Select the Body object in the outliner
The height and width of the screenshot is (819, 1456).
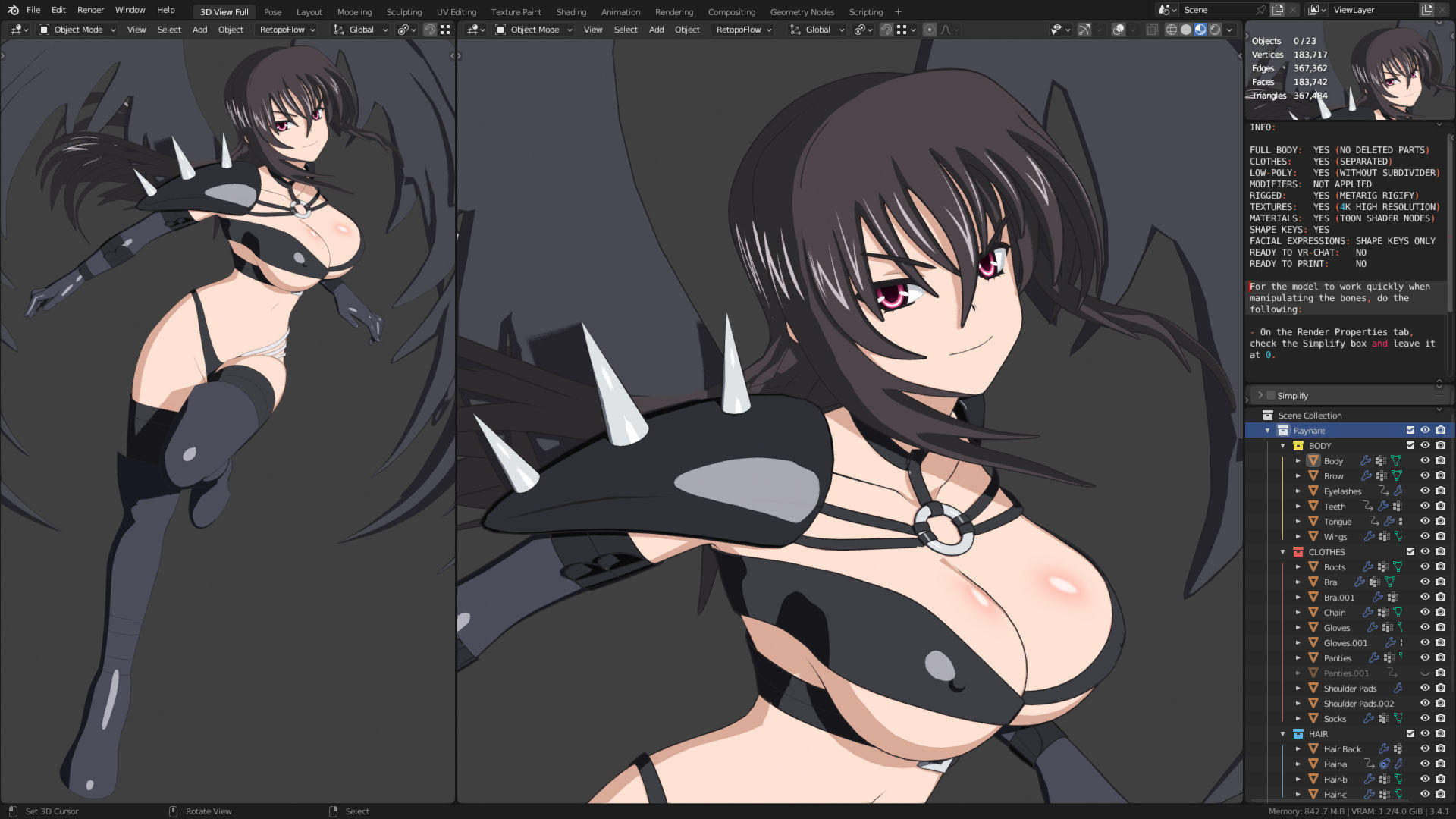pos(1333,461)
